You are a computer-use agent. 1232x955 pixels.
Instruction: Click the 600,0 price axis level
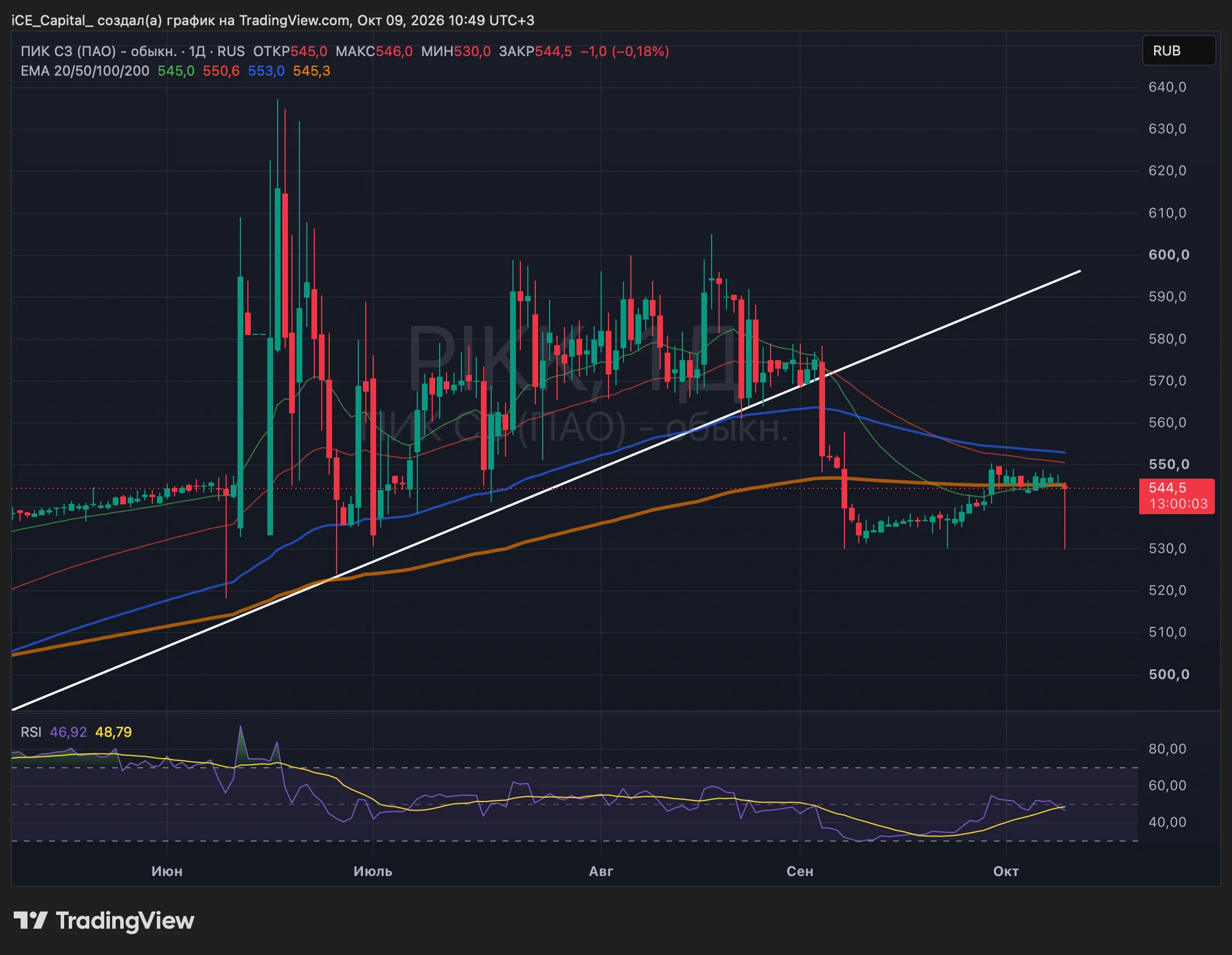coord(1168,255)
